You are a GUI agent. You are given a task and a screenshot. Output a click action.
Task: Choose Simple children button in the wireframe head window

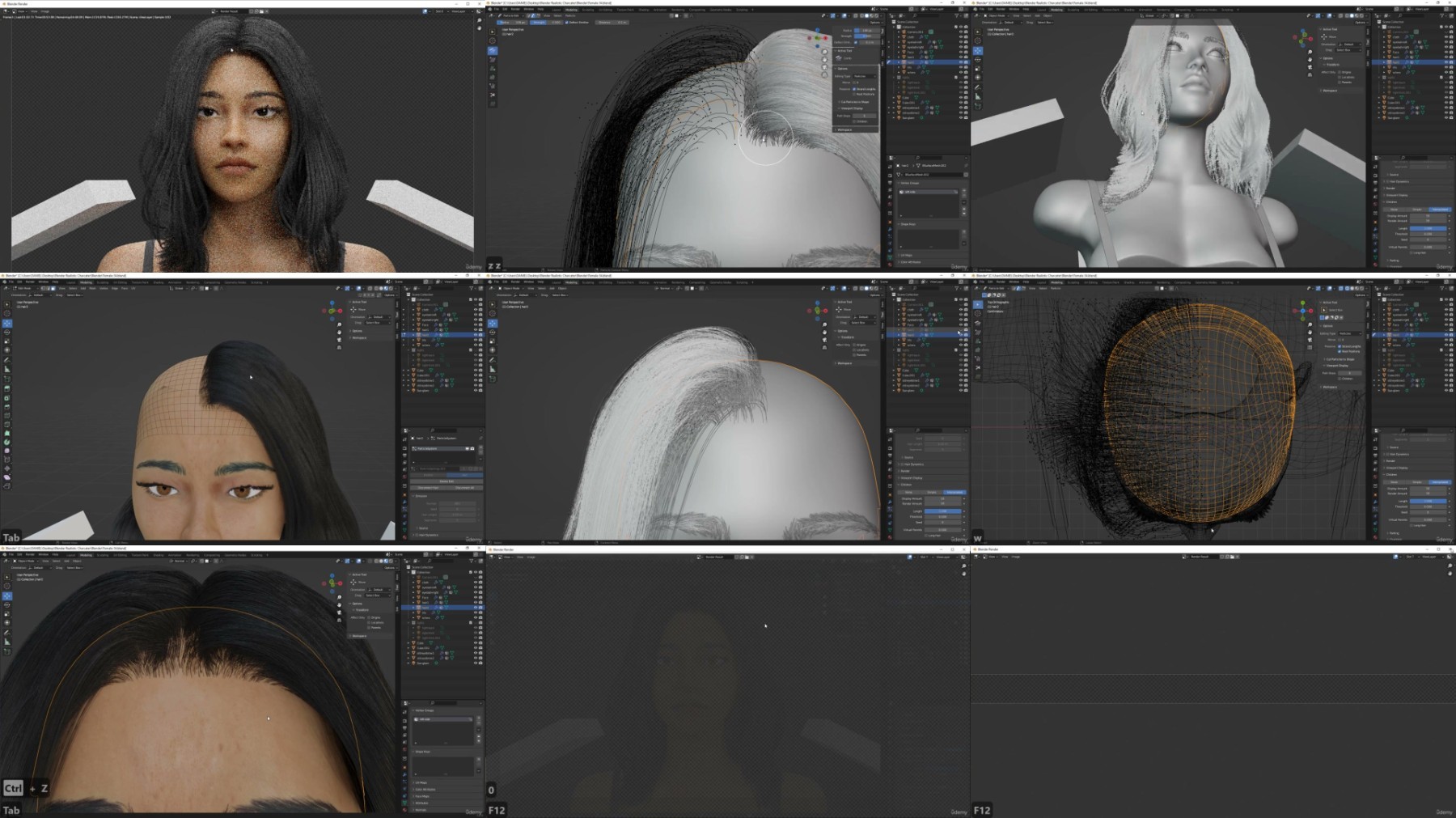click(1417, 481)
